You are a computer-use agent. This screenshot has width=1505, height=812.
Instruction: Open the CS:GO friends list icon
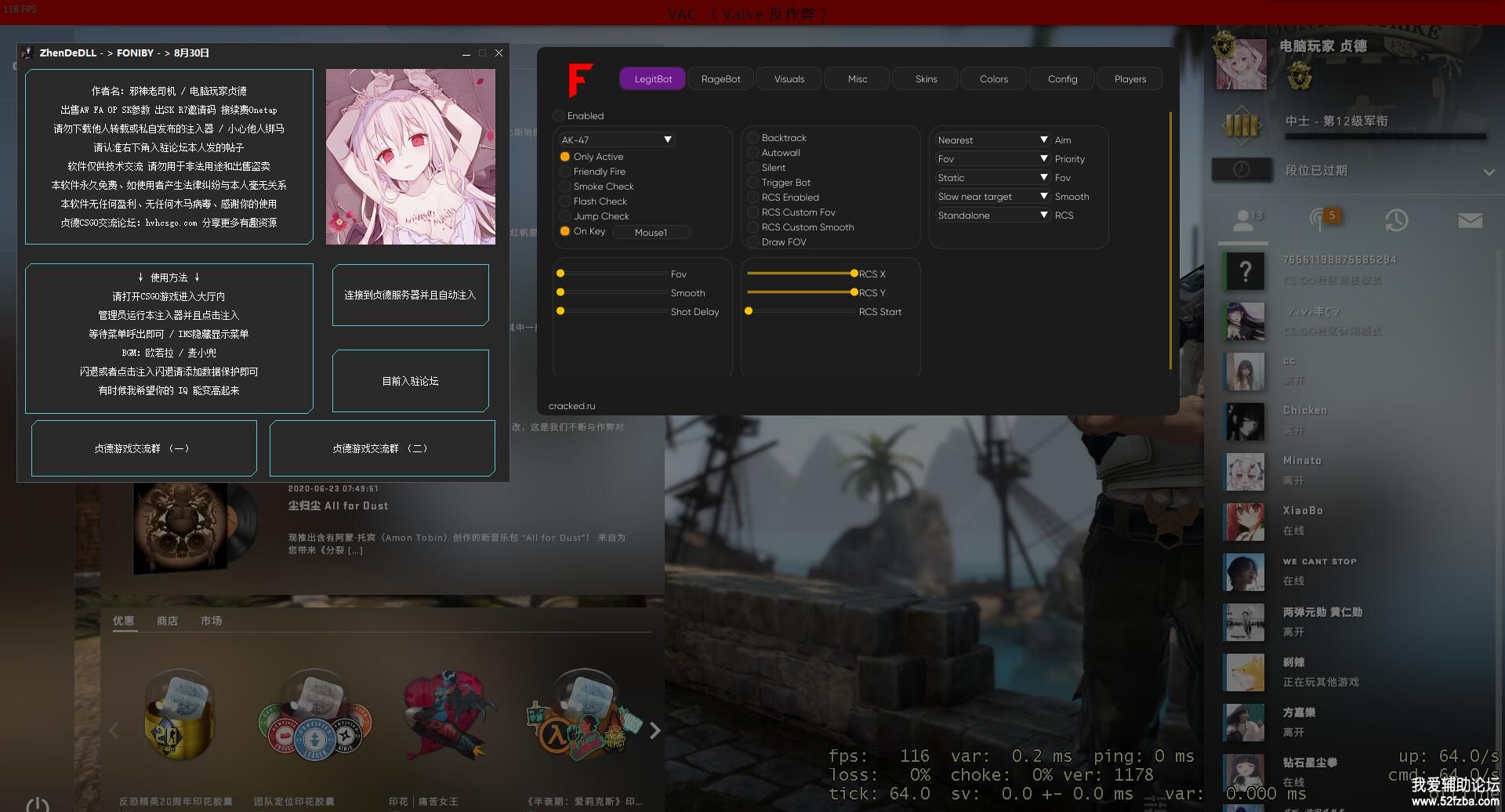pyautogui.click(x=1243, y=220)
